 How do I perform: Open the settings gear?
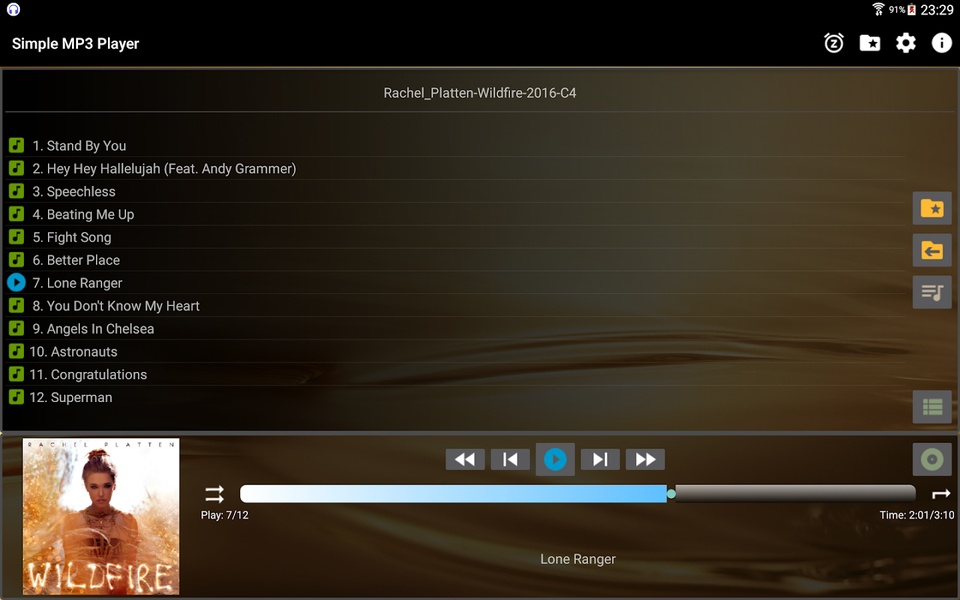[906, 43]
